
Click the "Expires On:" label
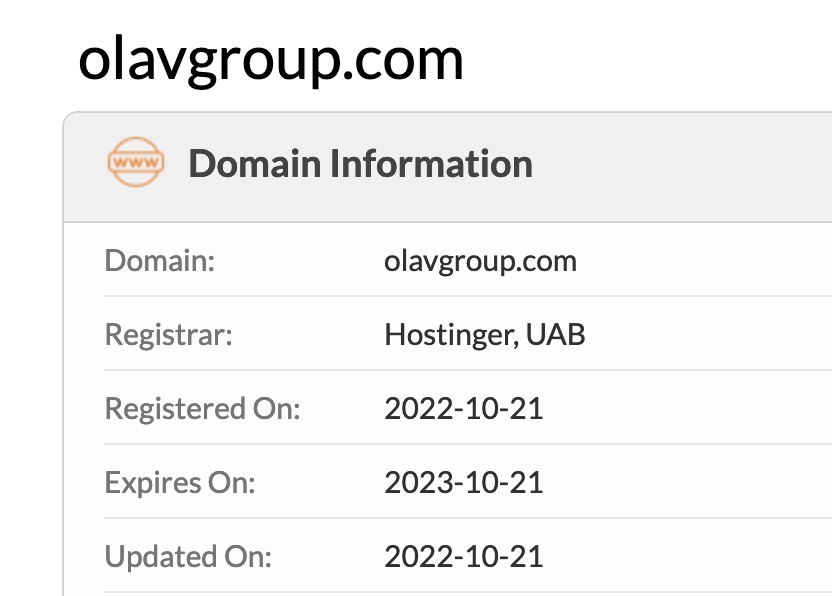(x=180, y=483)
